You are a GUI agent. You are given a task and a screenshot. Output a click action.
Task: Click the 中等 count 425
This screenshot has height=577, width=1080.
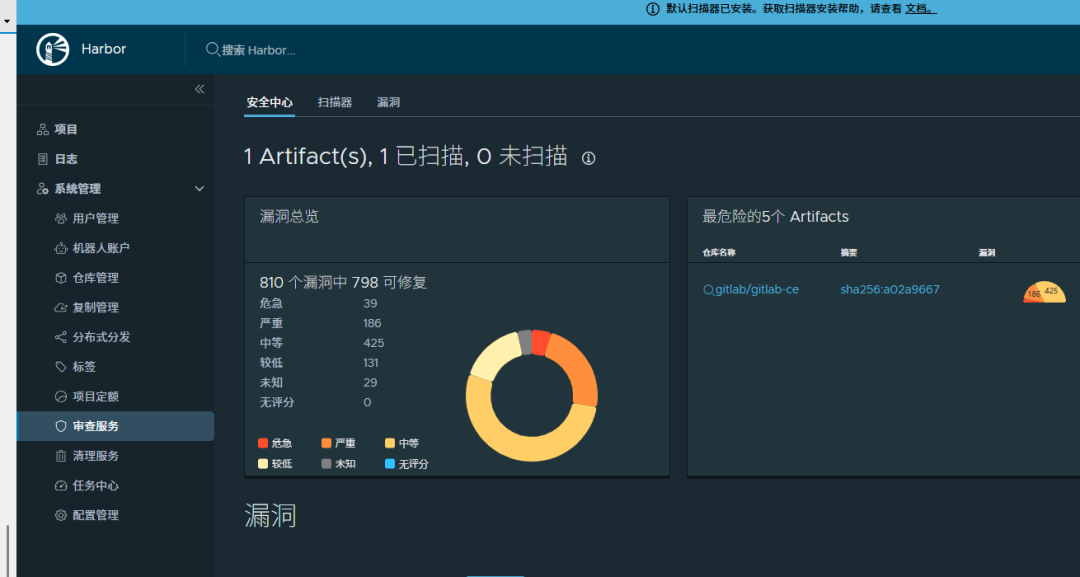click(374, 344)
